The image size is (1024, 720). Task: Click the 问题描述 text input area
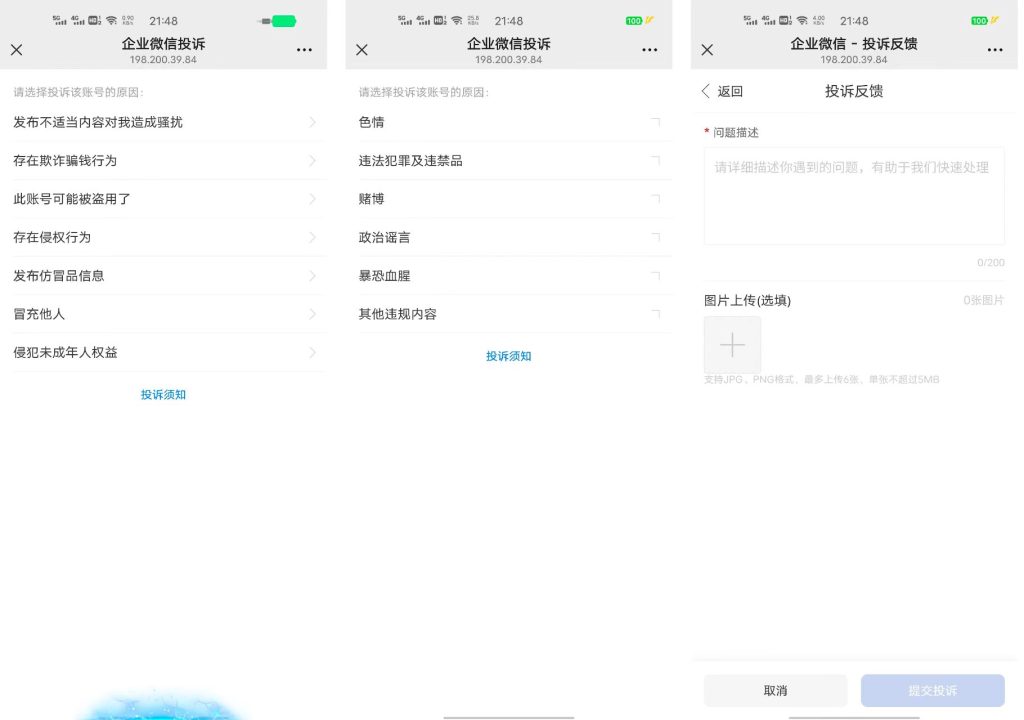point(853,195)
